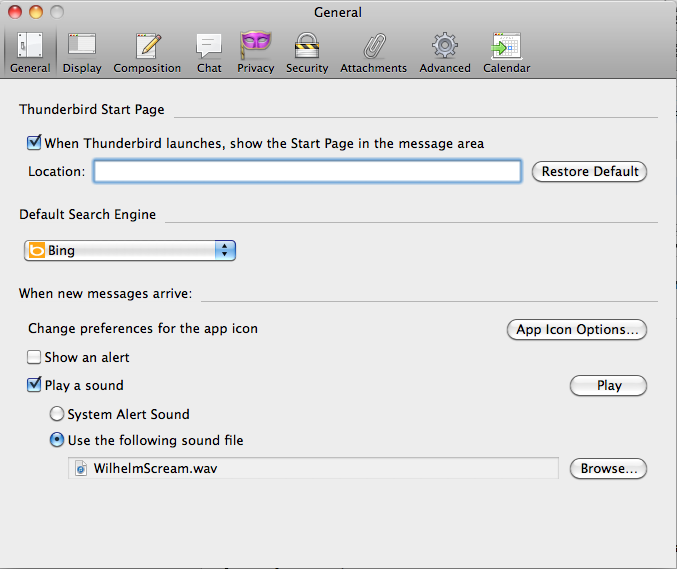
Task: Go to Security padlock settings
Action: 306,52
